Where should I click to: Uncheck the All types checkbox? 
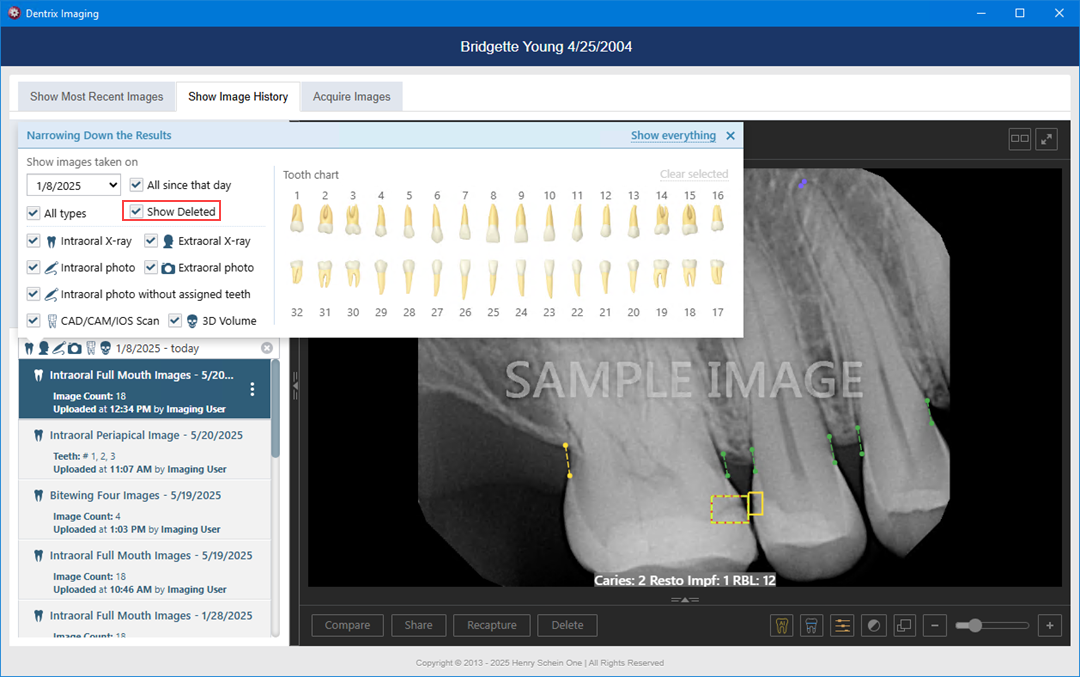pyautogui.click(x=33, y=213)
